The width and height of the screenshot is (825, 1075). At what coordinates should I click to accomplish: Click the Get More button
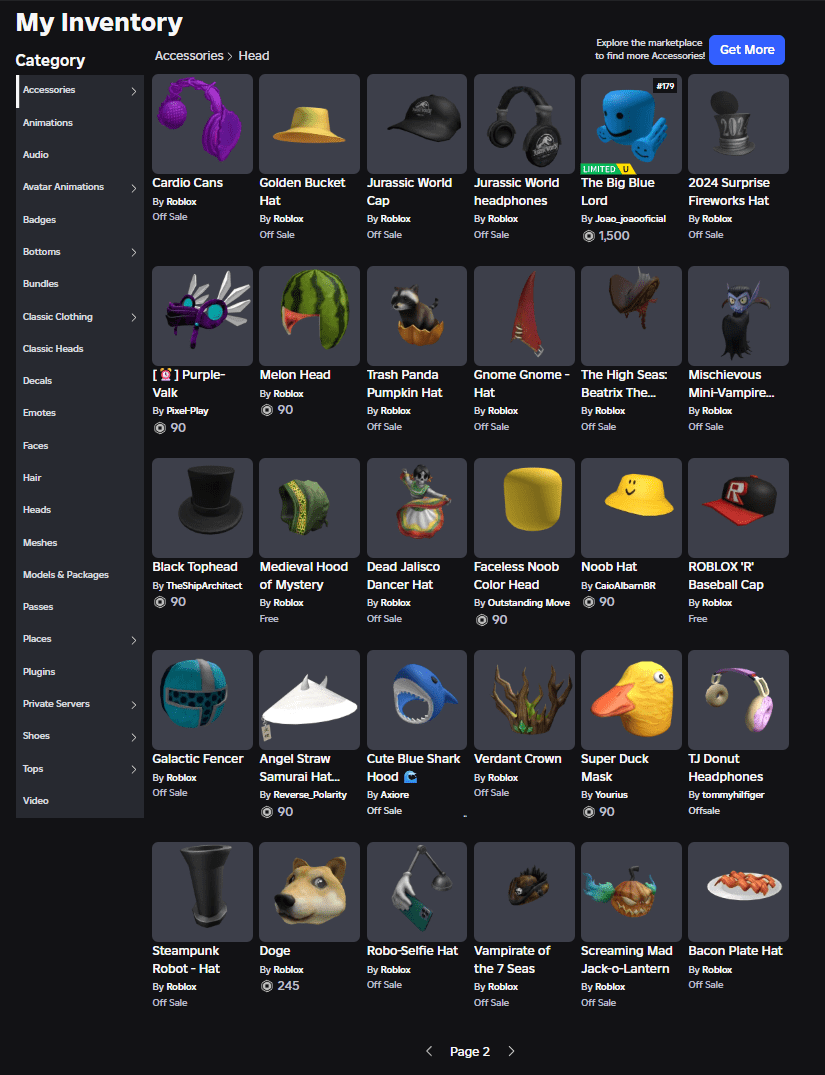pyautogui.click(x=746, y=49)
